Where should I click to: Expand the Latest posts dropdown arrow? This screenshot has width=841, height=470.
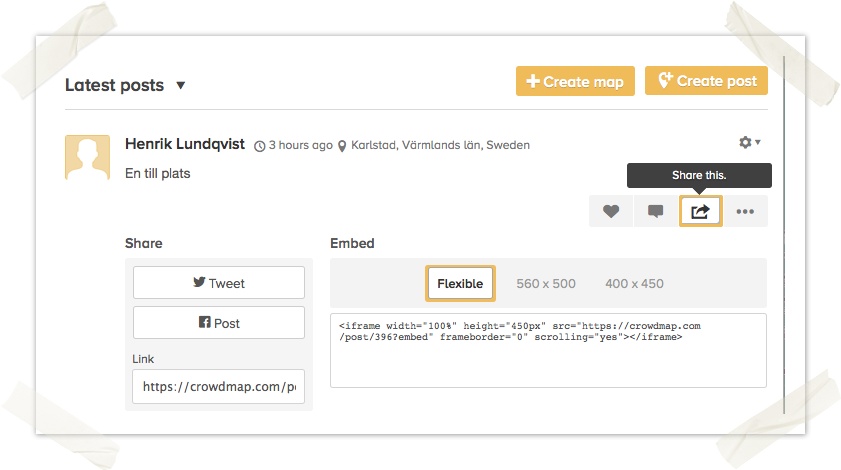click(x=181, y=86)
